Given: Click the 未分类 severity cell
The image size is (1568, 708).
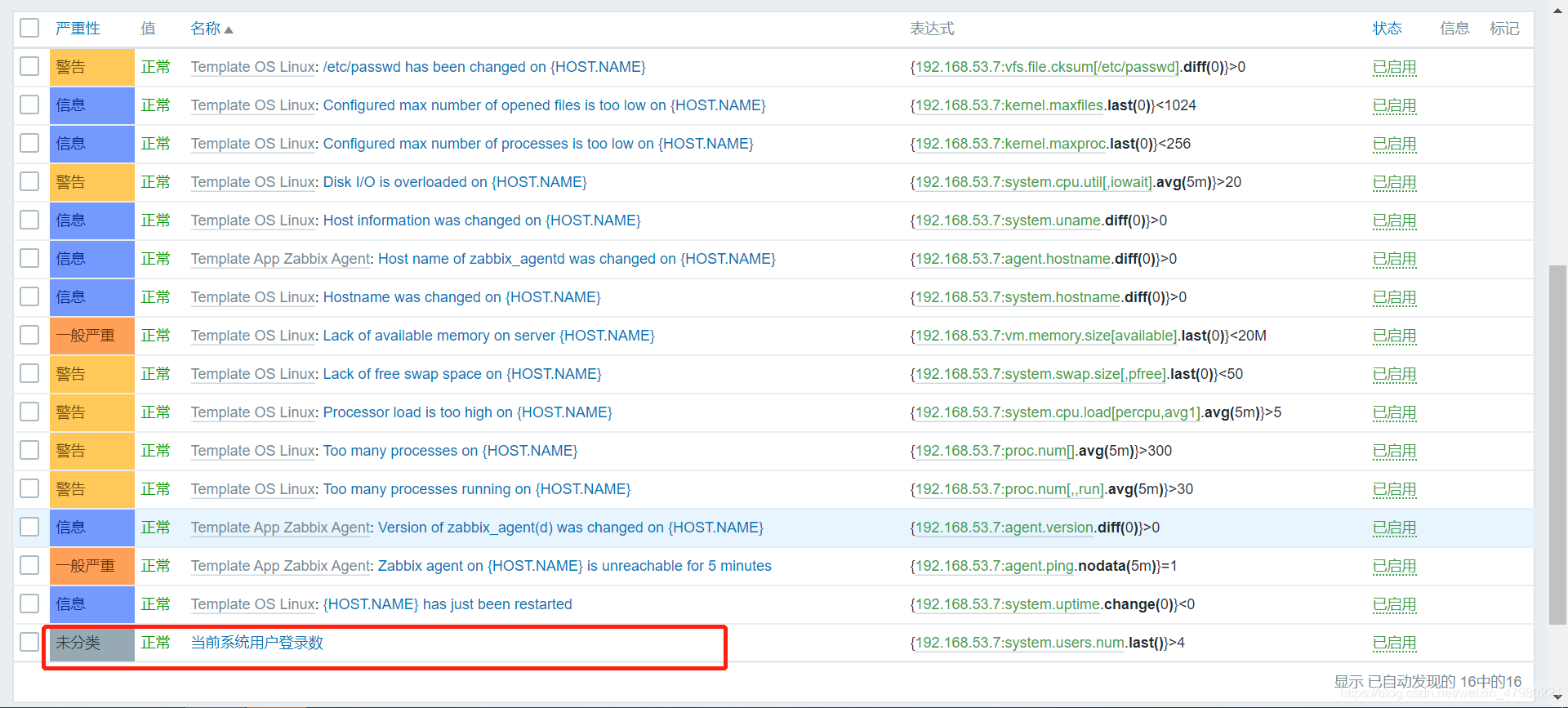Looking at the screenshot, I should click(x=91, y=643).
